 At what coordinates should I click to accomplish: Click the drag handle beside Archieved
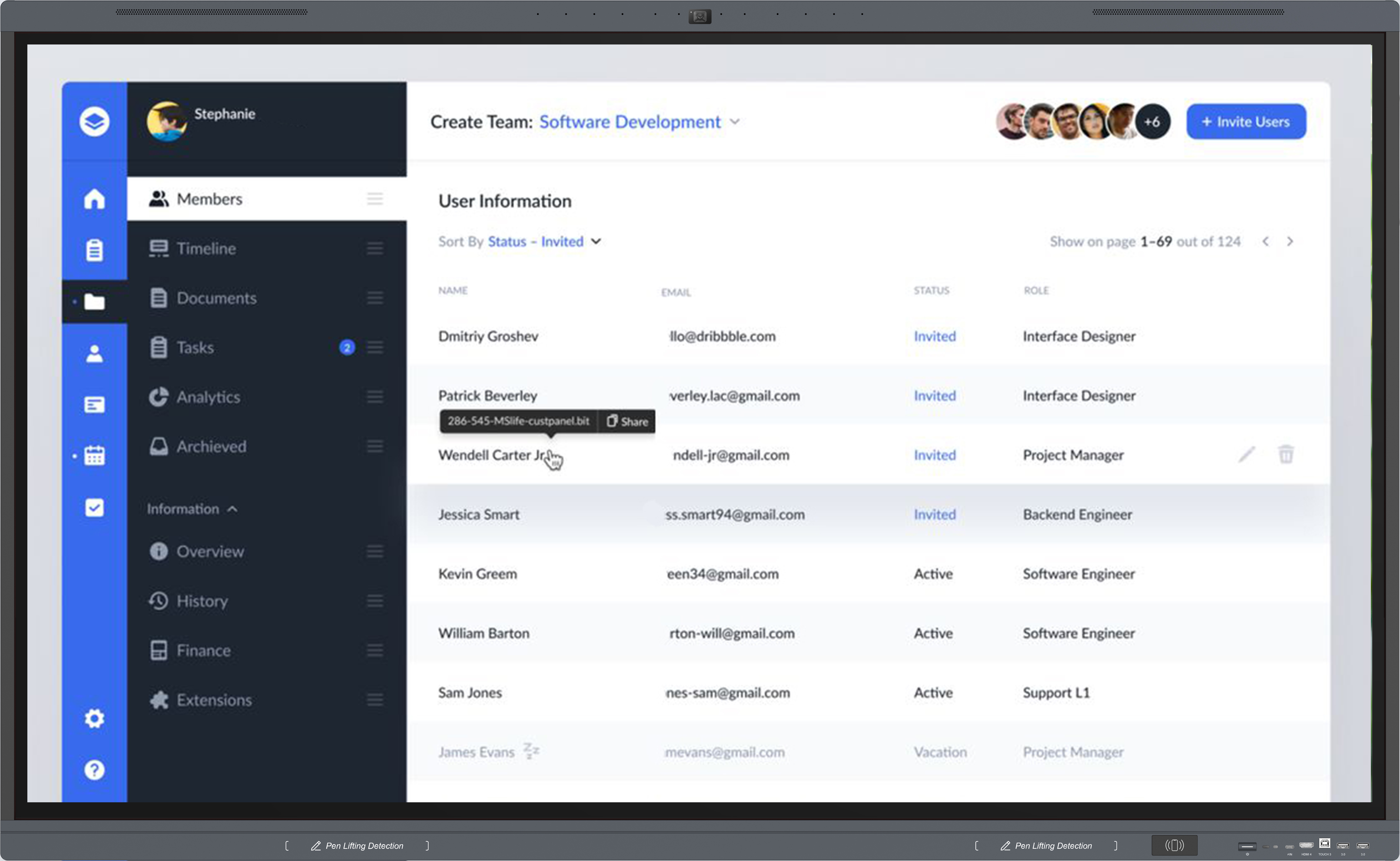coord(375,447)
